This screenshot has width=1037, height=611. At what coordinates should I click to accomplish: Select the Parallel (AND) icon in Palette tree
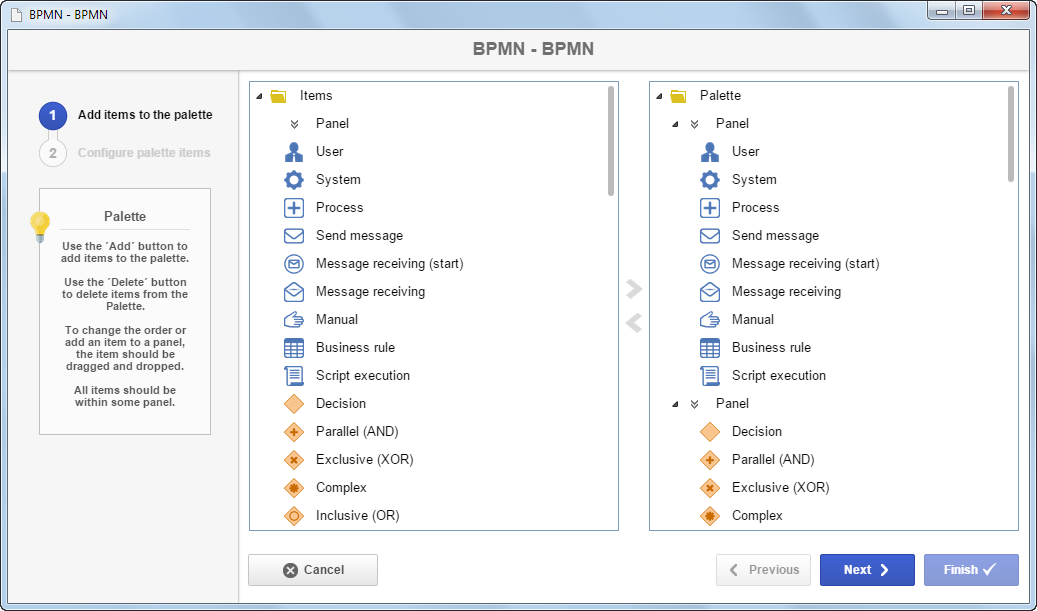click(710, 460)
